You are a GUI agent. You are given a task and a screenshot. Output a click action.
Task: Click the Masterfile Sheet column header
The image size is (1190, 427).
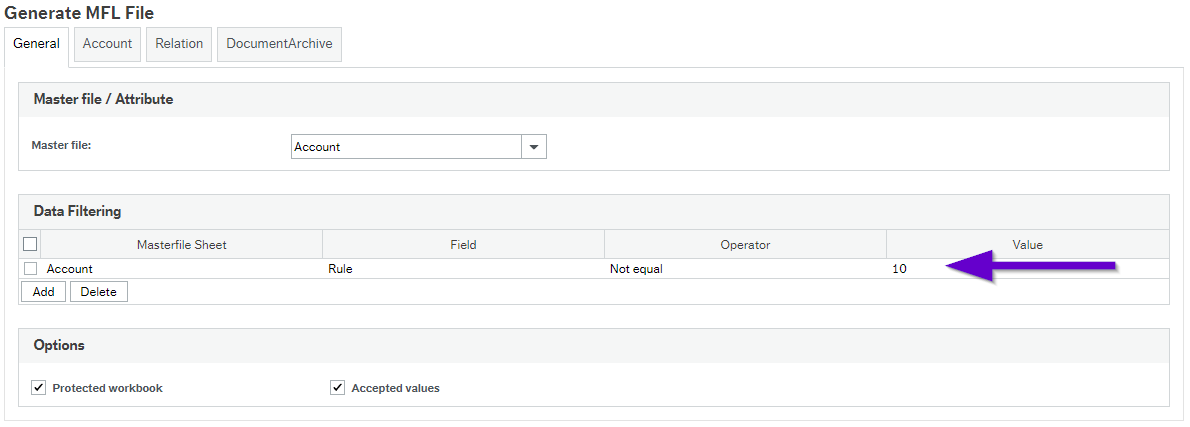181,245
